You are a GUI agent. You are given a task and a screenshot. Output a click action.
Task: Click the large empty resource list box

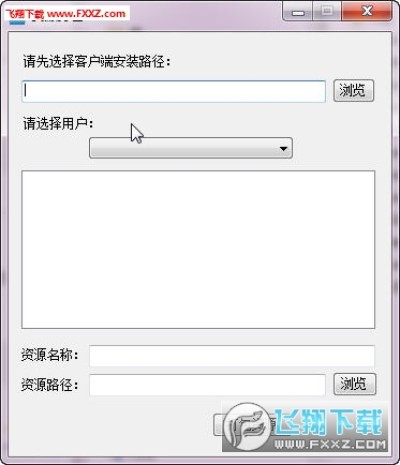pyautogui.click(x=198, y=249)
